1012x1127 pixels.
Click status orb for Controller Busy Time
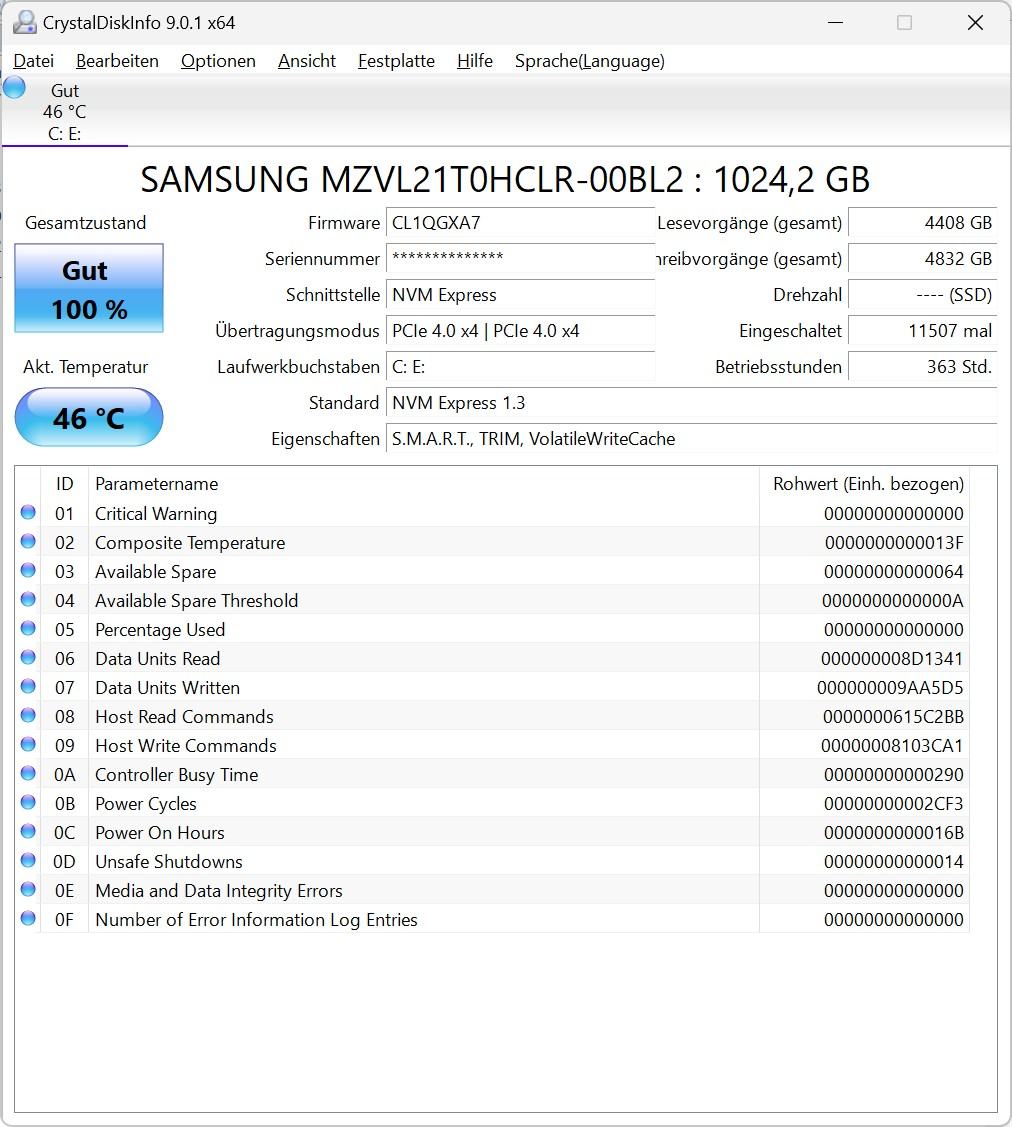[x=28, y=773]
